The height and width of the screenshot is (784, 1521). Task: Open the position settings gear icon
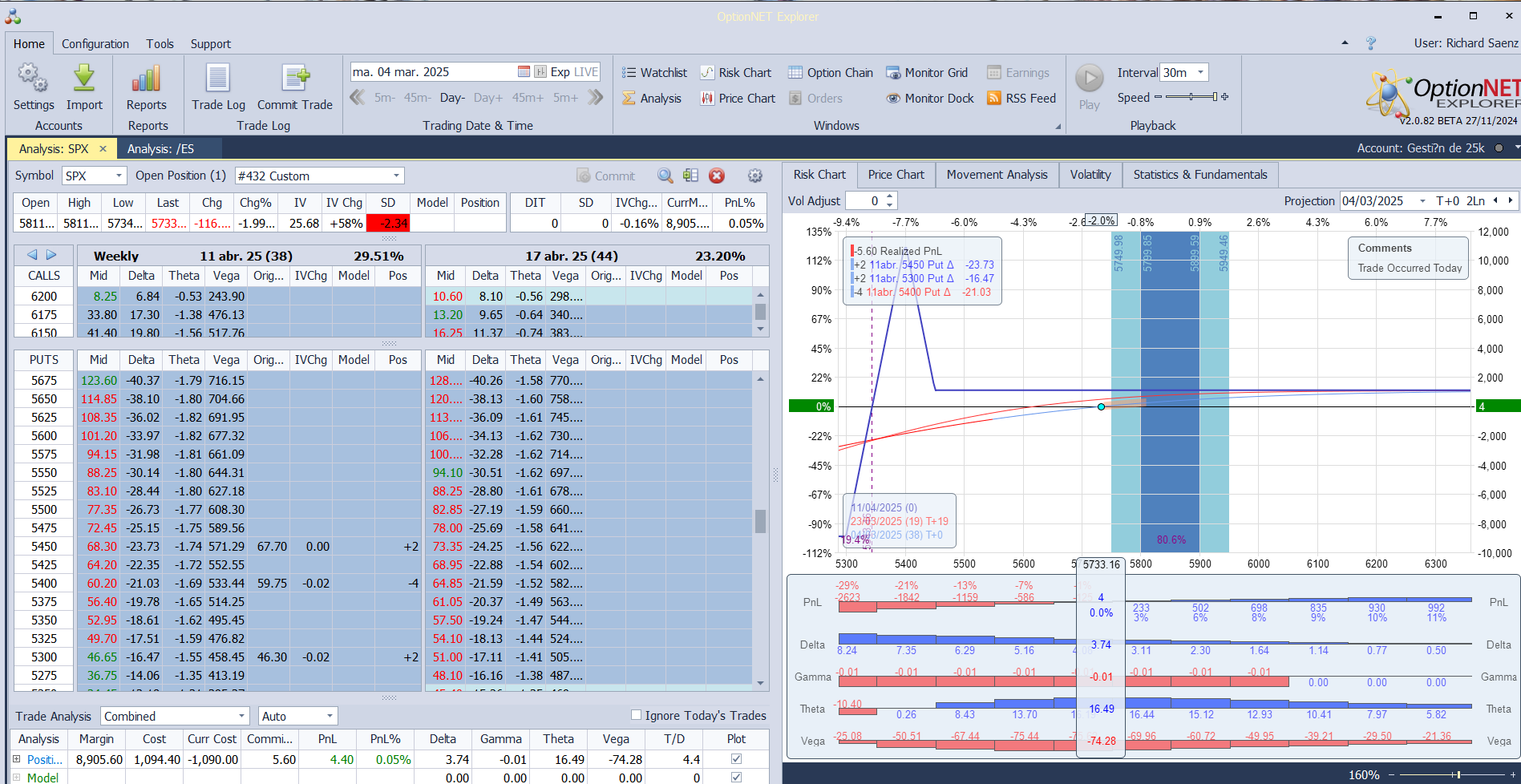(x=754, y=176)
